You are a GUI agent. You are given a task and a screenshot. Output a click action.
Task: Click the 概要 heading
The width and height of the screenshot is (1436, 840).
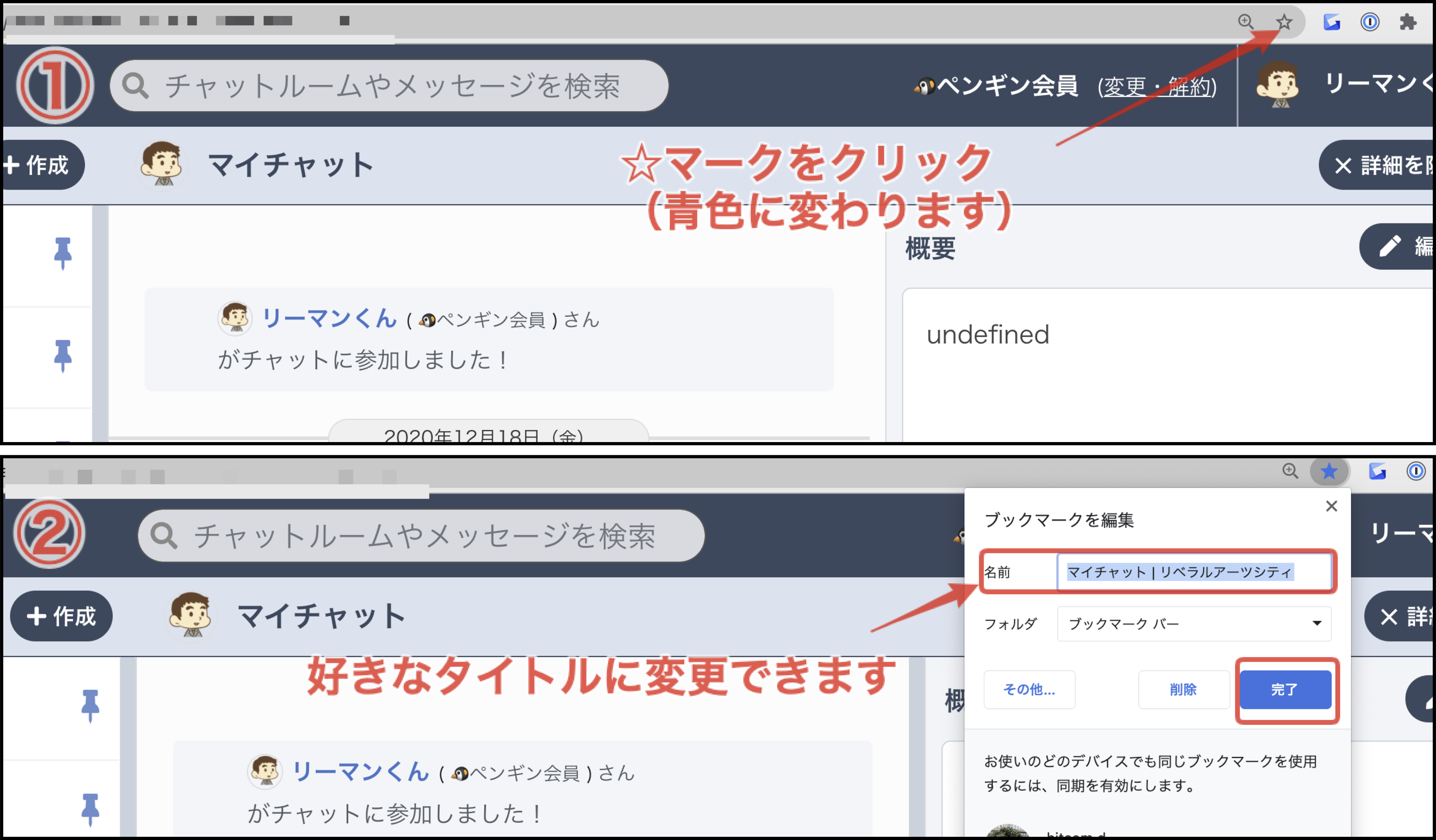click(930, 248)
